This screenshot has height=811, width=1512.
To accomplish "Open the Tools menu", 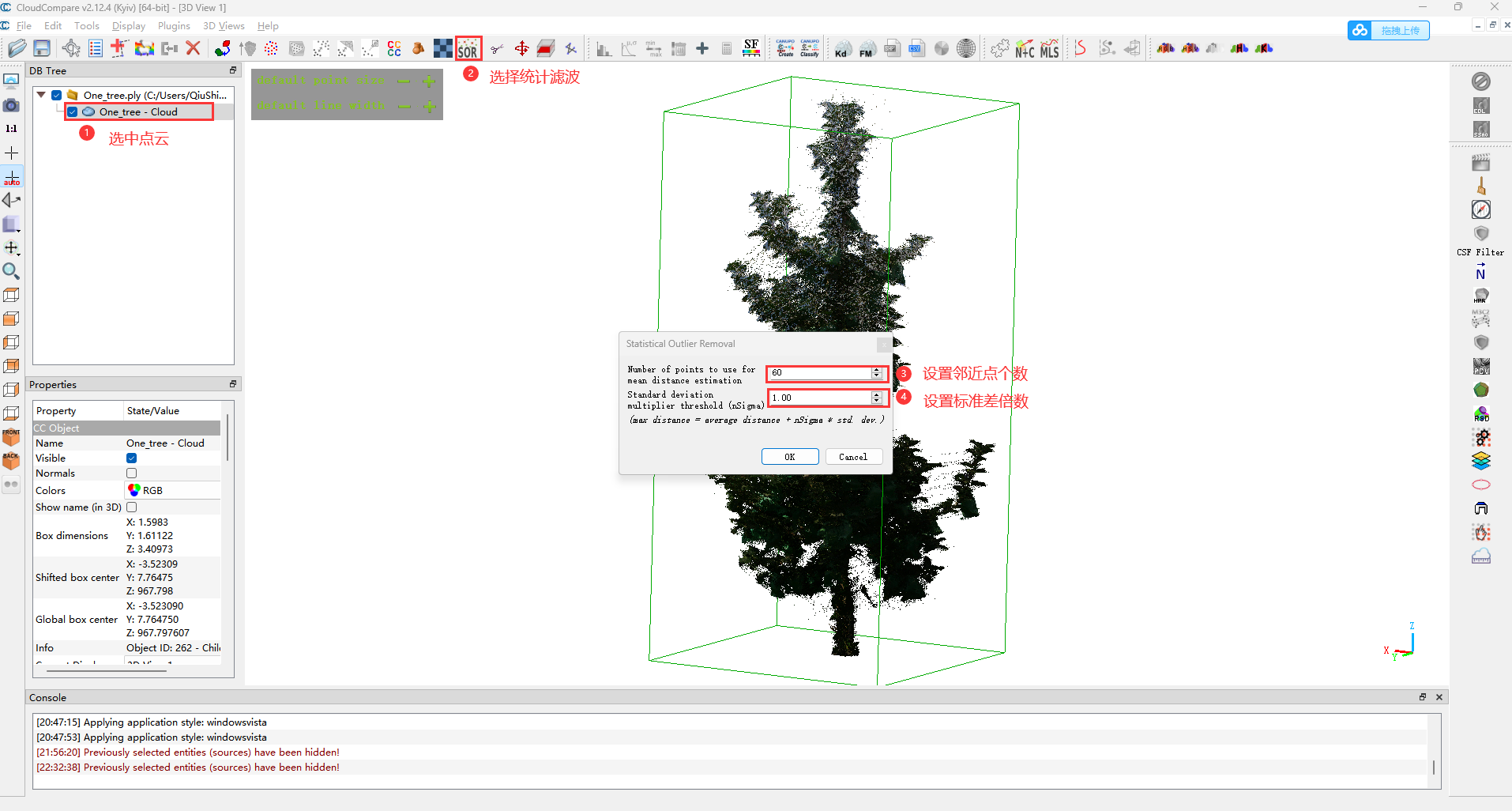I will pos(87,25).
